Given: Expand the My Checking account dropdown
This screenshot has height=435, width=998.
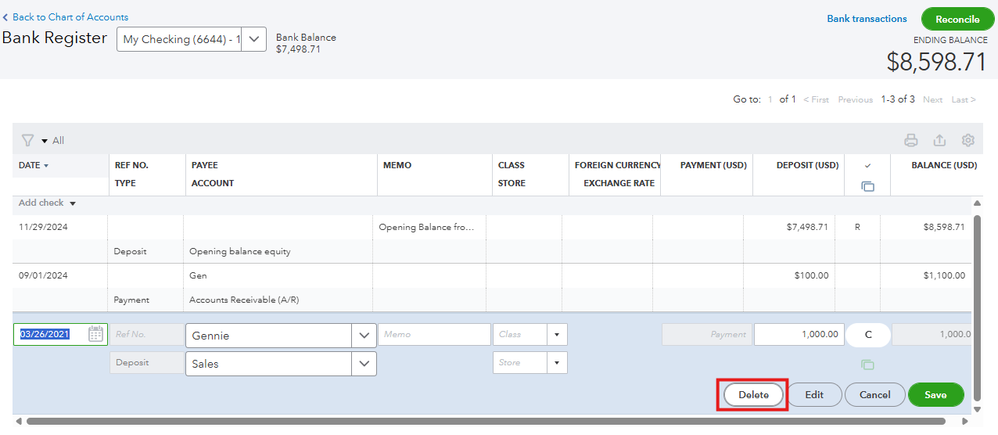Looking at the screenshot, I should click(255, 39).
